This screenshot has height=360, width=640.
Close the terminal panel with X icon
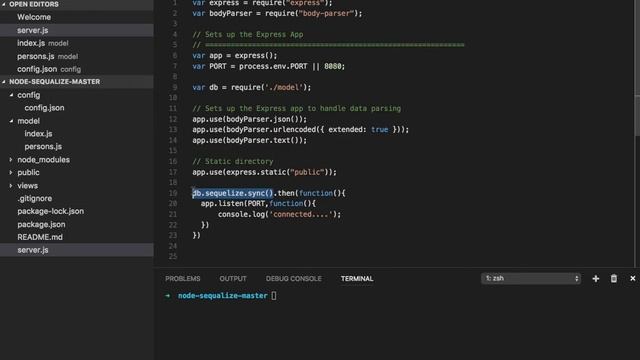(x=633, y=278)
